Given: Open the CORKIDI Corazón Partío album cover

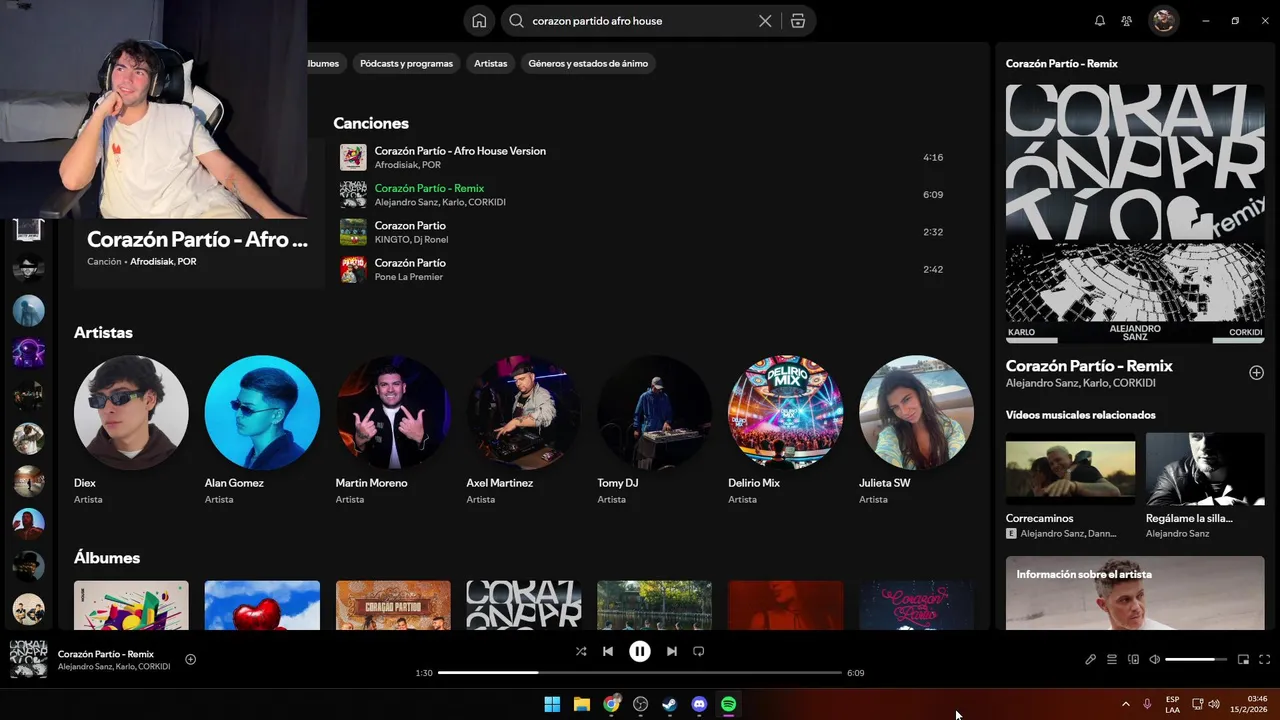Looking at the screenshot, I should [524, 605].
